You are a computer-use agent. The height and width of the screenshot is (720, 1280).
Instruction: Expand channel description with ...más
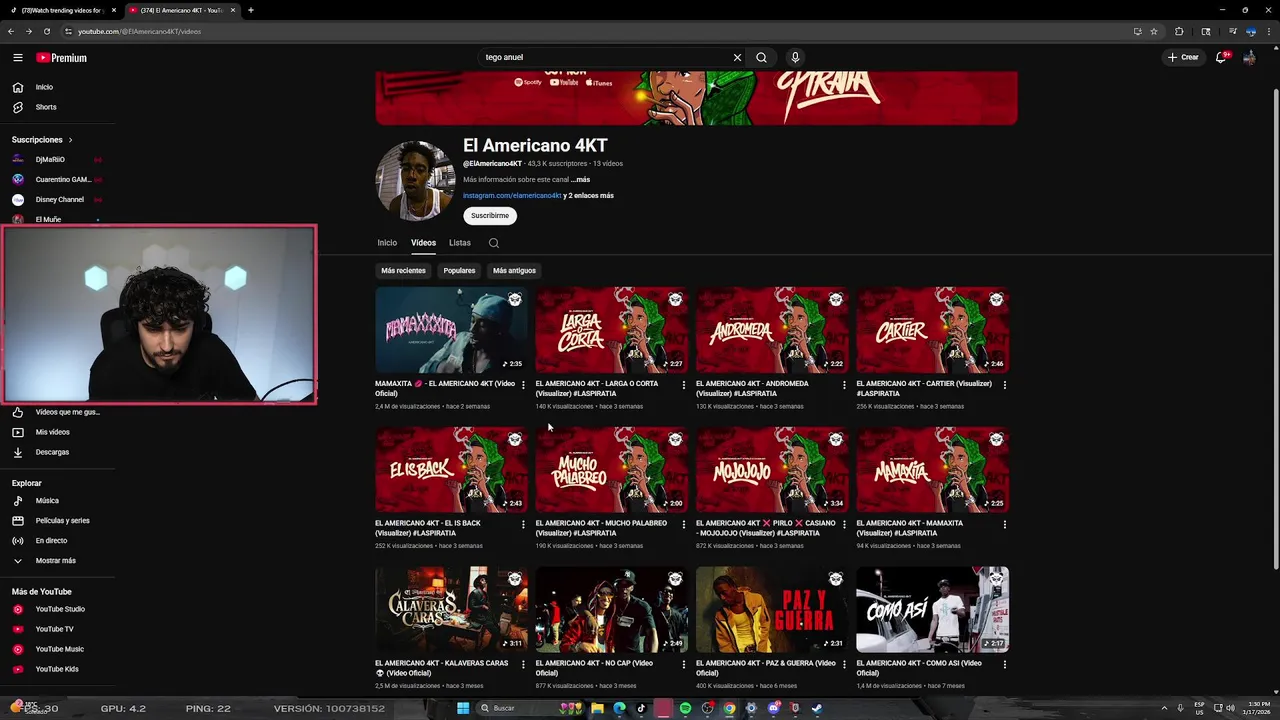[x=580, y=180]
